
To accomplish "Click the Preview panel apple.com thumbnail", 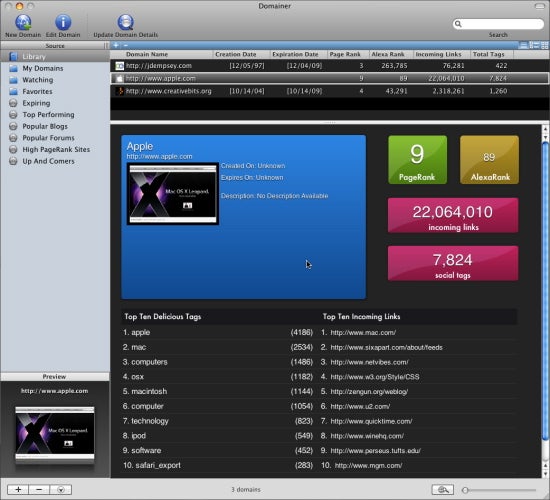I will [x=55, y=433].
